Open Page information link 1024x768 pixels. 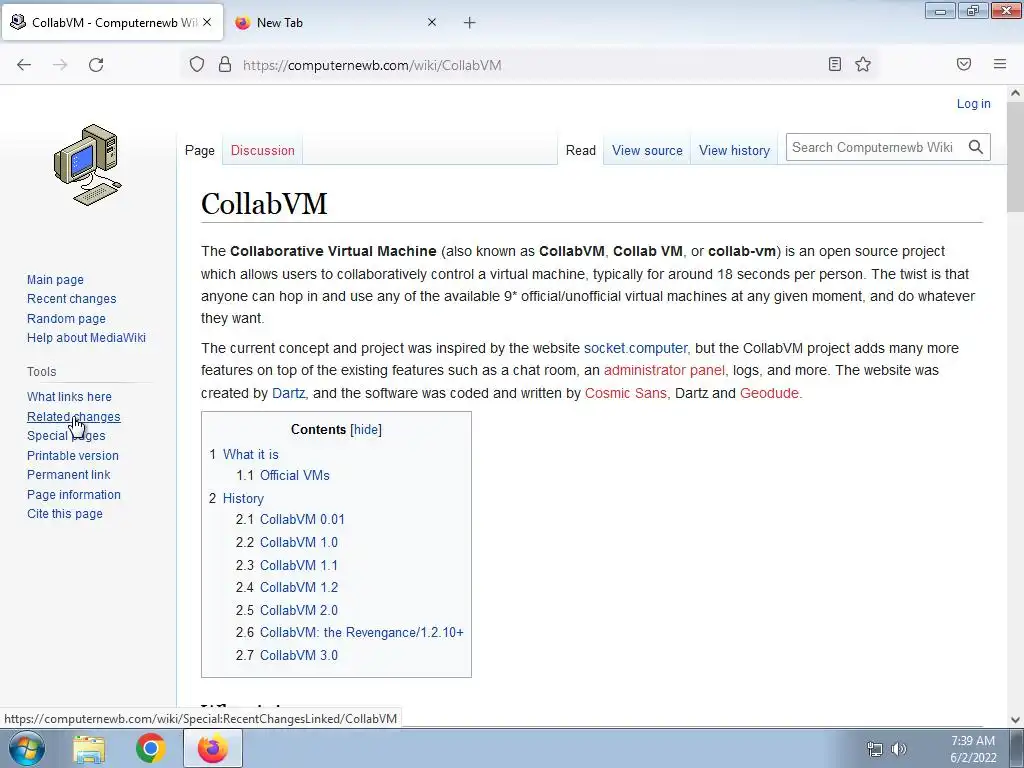74,494
